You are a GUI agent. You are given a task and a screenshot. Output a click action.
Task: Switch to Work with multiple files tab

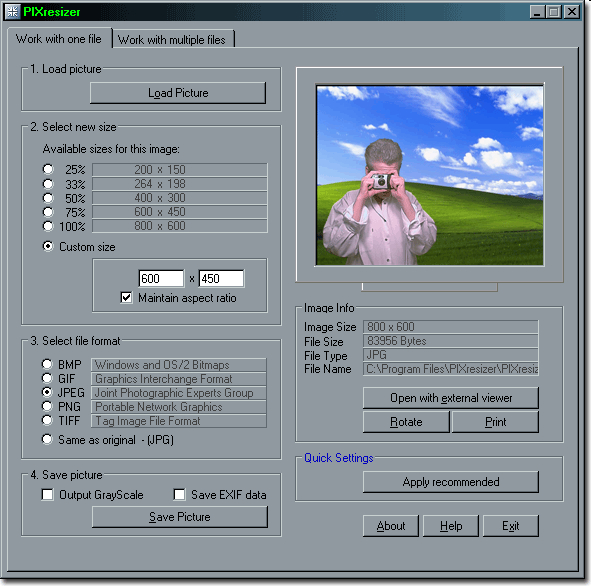click(172, 39)
